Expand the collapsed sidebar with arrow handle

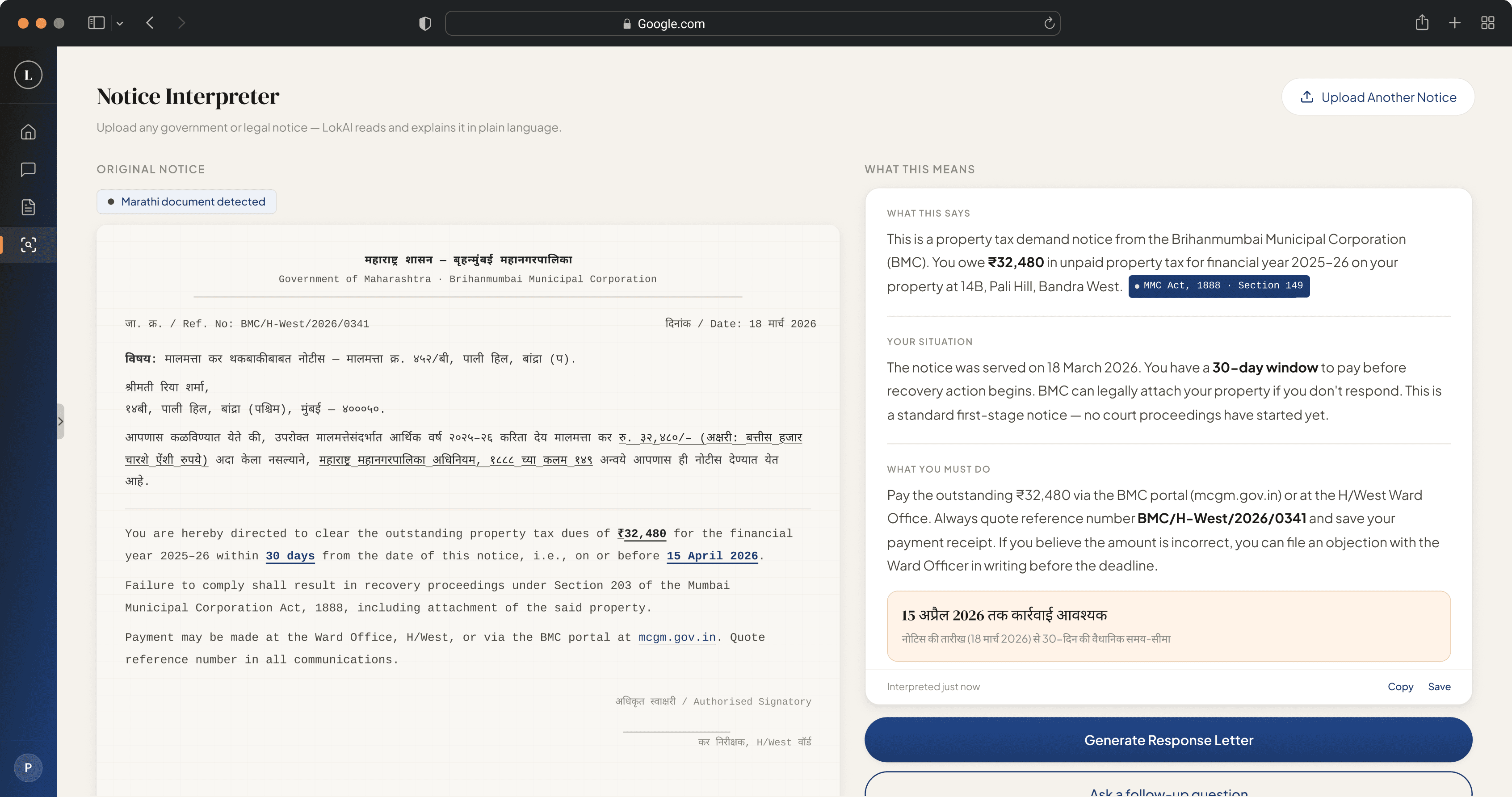pyautogui.click(x=60, y=421)
